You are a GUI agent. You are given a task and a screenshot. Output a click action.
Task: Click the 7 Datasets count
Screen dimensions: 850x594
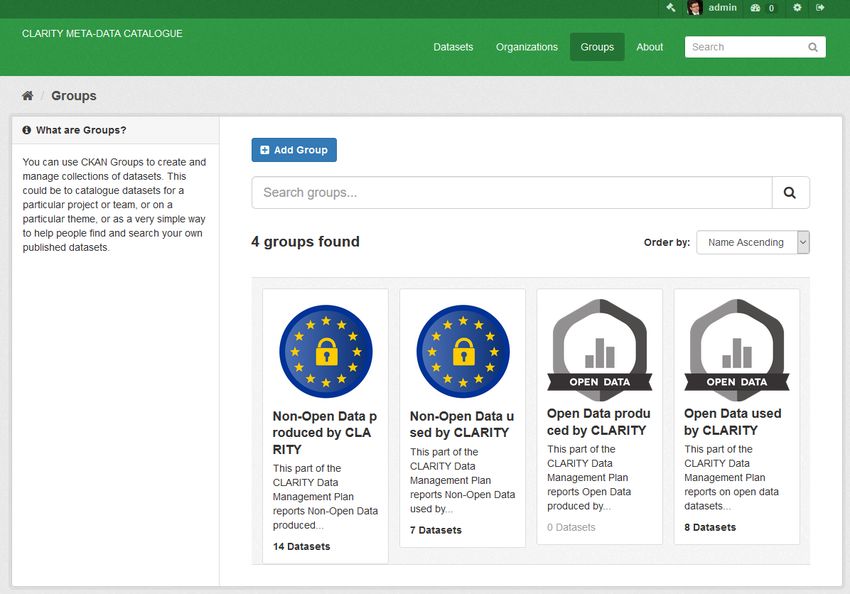pos(436,530)
